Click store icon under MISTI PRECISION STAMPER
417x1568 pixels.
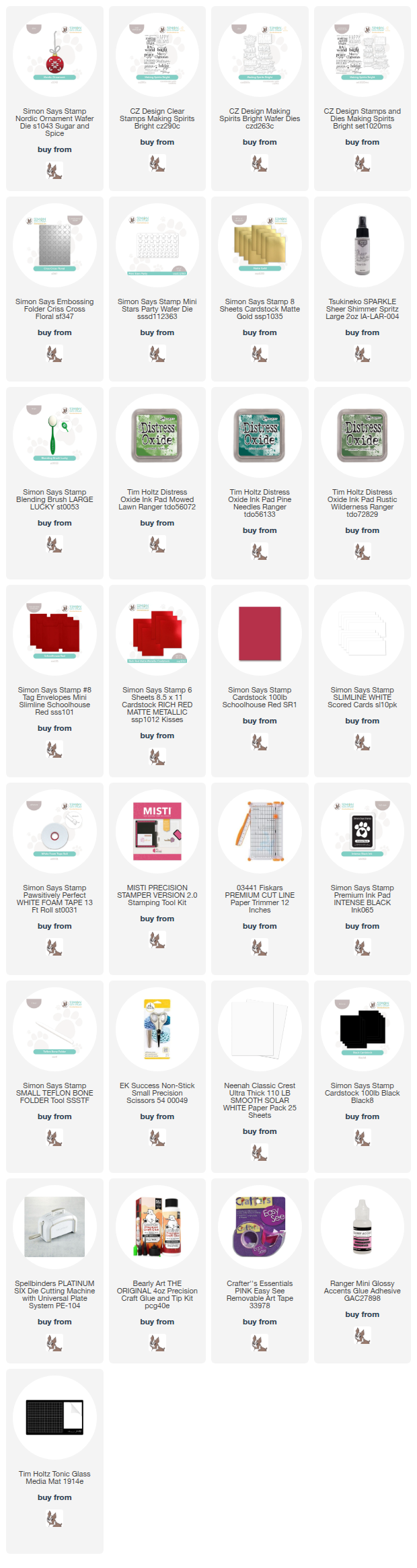point(157,940)
